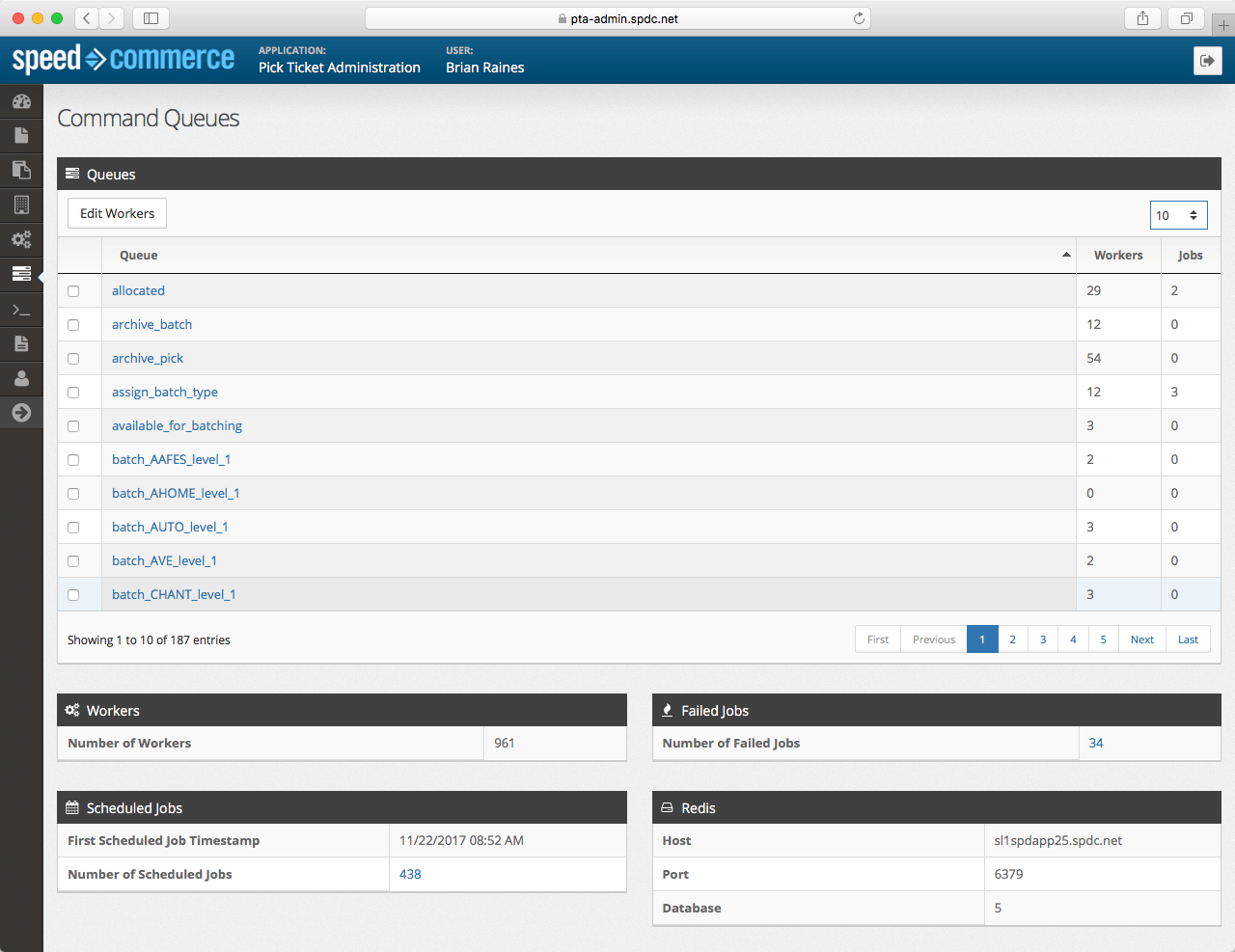Open the assign_batch_type queue link
The height and width of the screenshot is (952, 1235).
165,392
